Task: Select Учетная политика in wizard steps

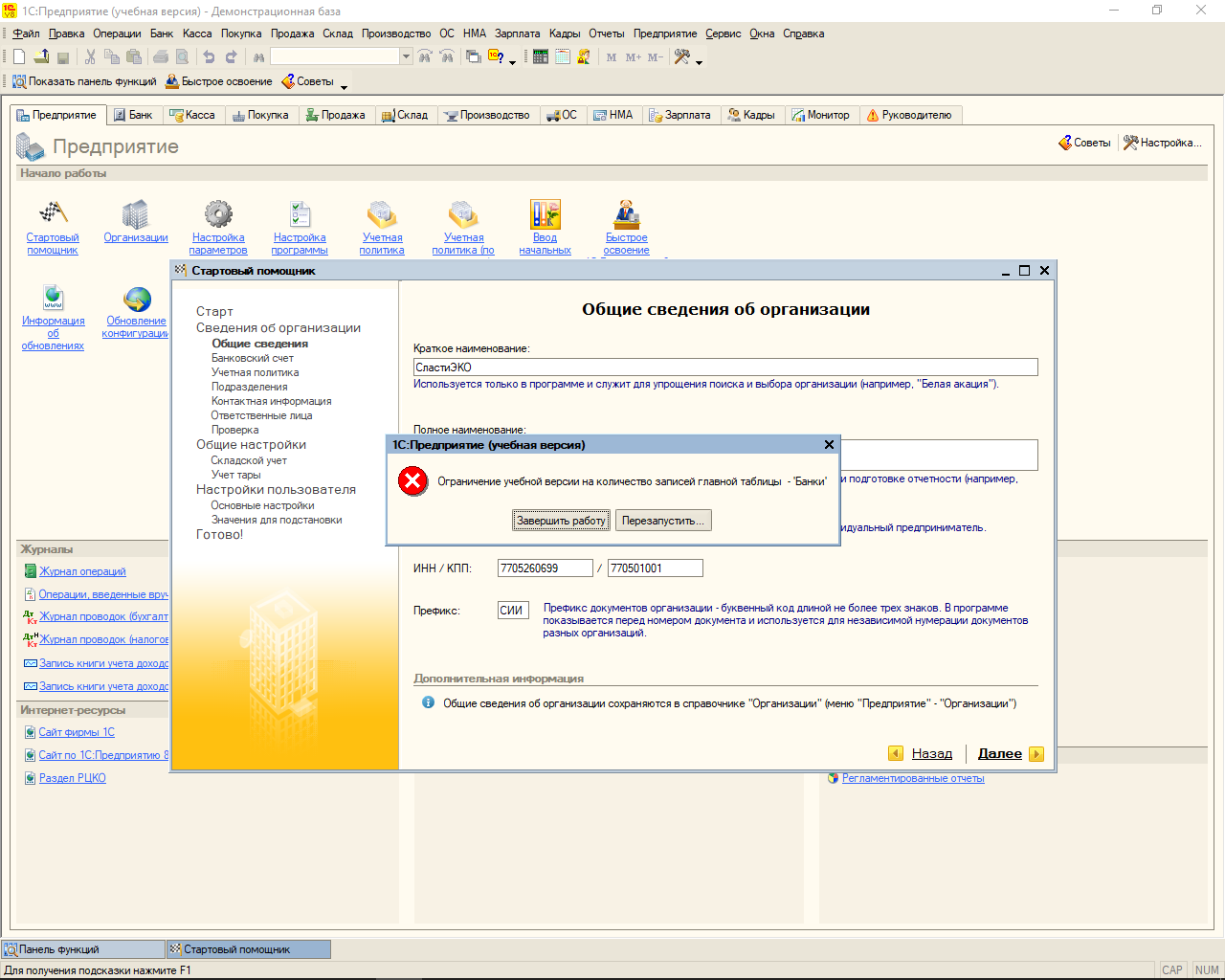Action: (255, 372)
